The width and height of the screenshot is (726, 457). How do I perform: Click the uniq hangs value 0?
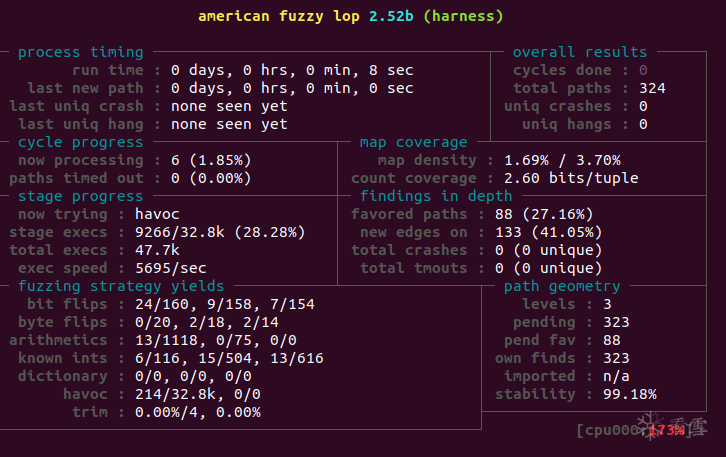(643, 125)
